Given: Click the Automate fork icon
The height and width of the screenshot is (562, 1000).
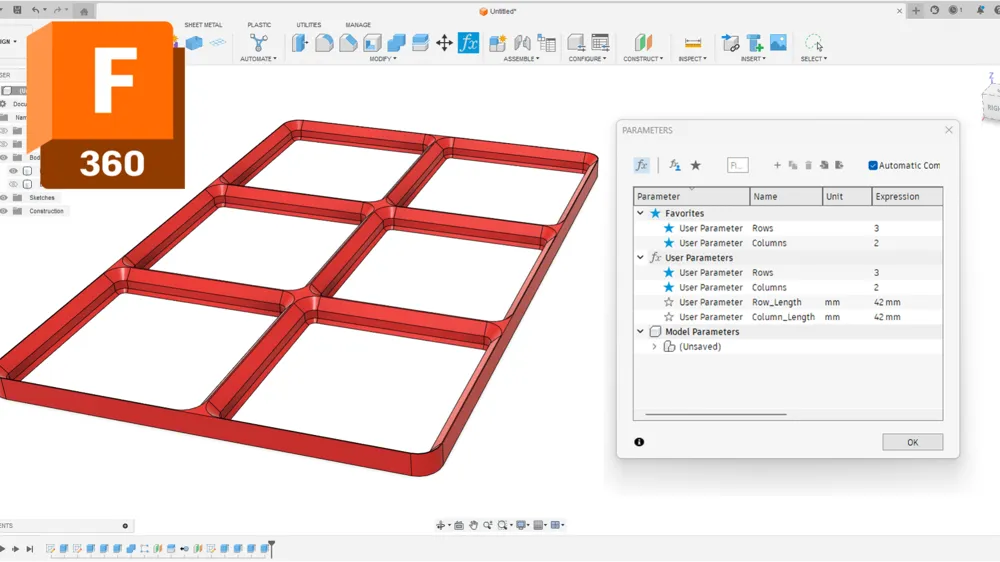Looking at the screenshot, I should tap(258, 43).
